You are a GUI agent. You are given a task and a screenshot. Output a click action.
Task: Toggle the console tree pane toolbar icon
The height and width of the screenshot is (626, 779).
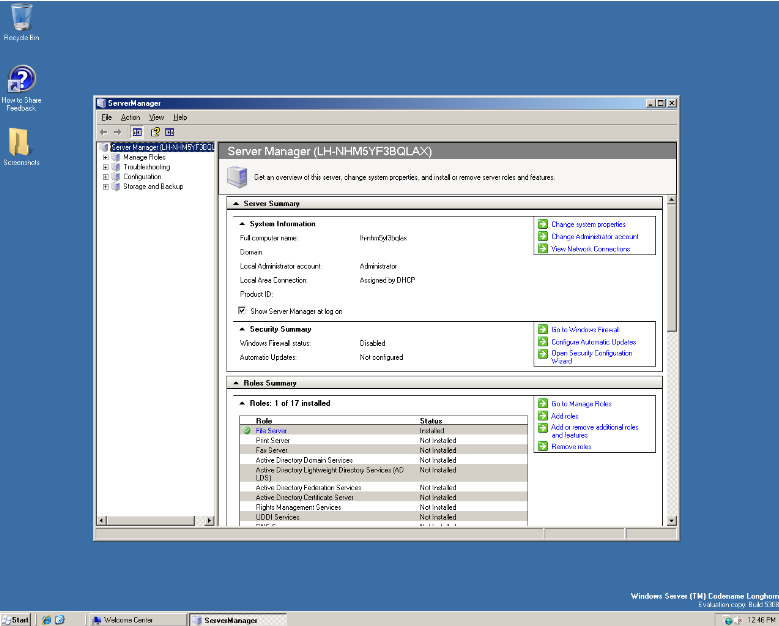137,132
